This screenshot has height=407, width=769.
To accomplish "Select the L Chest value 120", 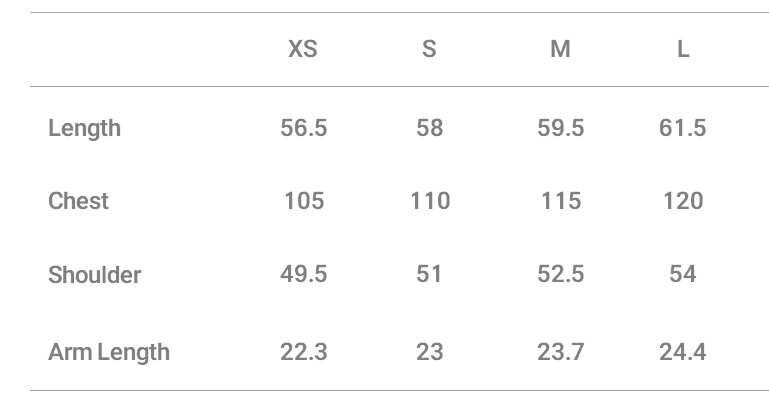I will click(683, 201).
